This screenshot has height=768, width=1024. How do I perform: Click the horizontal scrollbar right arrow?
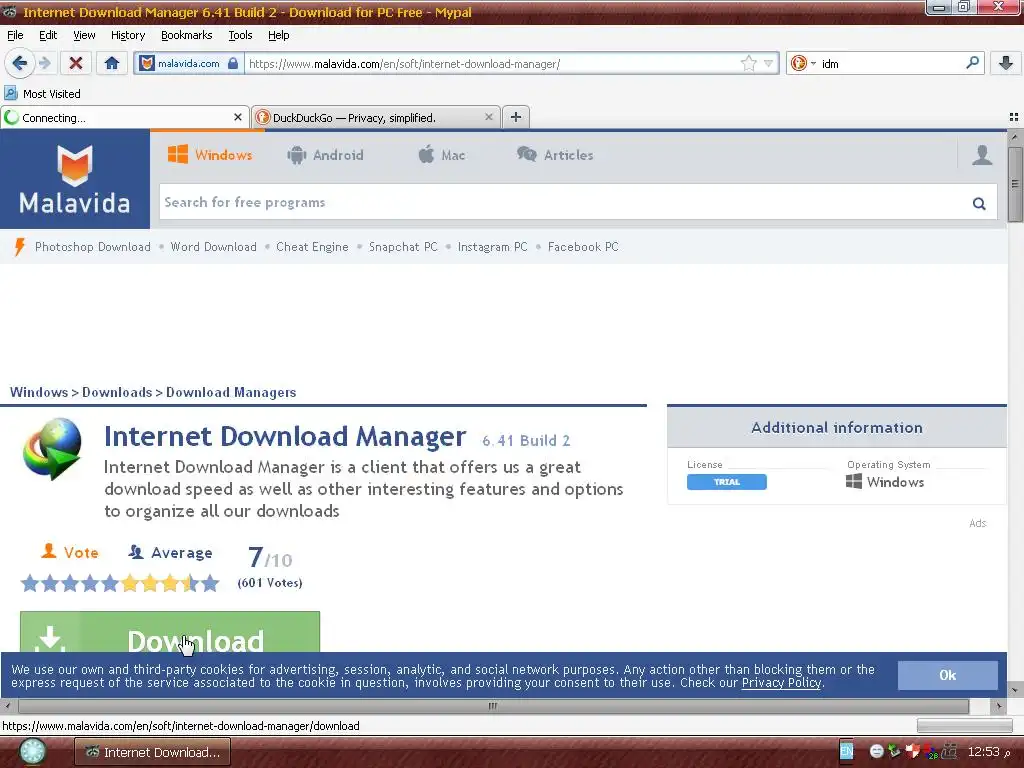coord(999,706)
